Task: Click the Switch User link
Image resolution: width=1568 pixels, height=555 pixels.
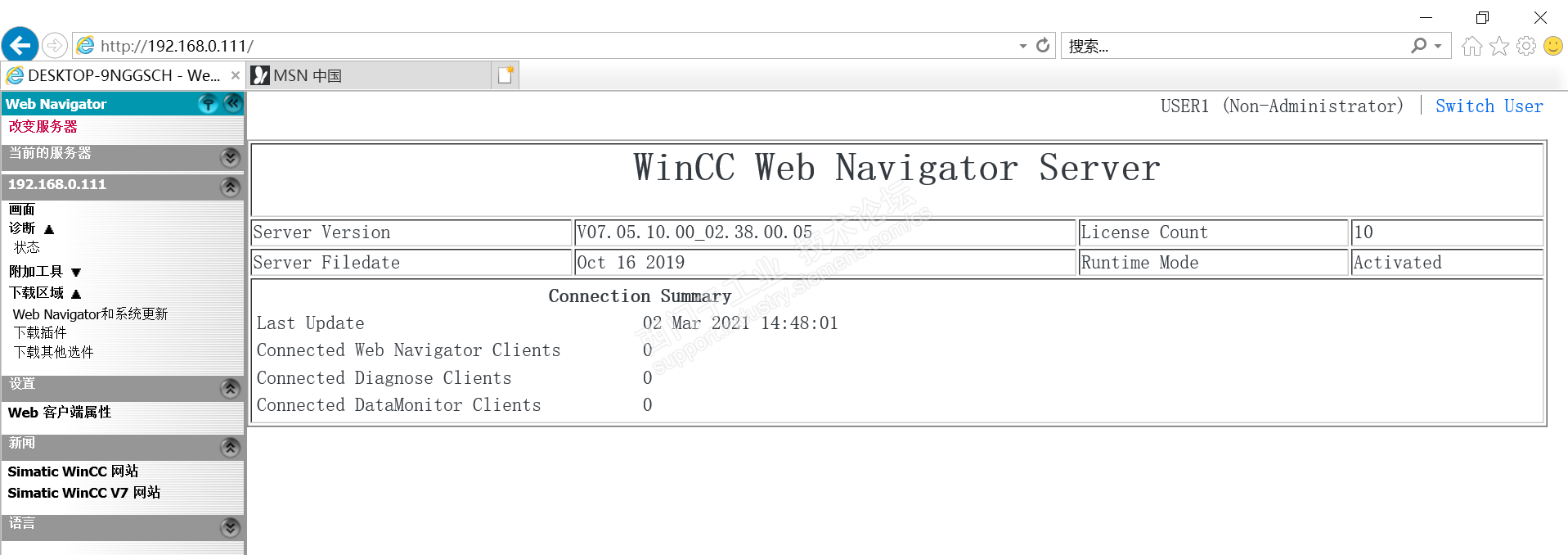Action: (x=1489, y=106)
